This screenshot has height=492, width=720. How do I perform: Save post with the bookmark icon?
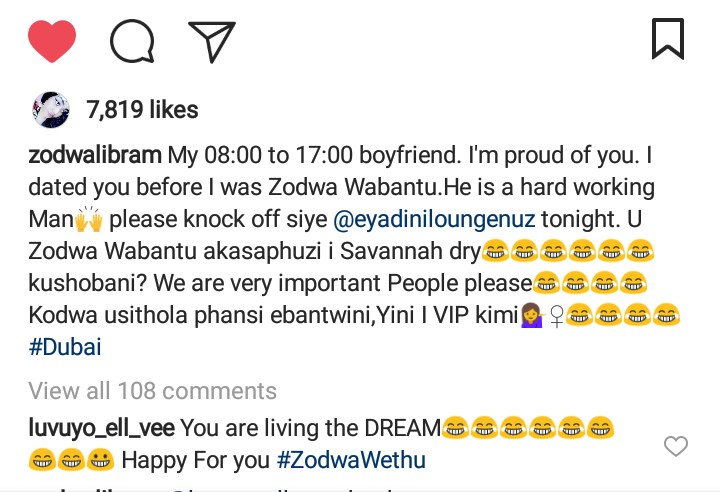click(x=668, y=39)
